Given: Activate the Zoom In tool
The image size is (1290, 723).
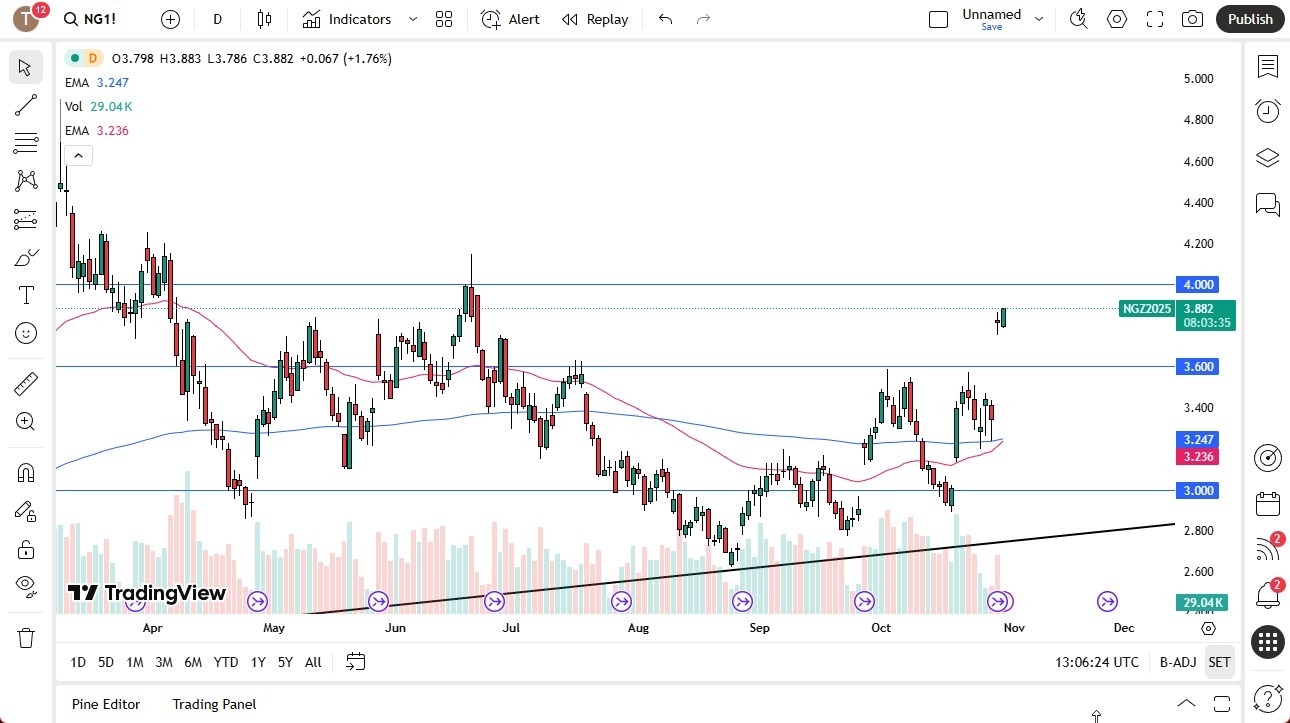Looking at the screenshot, I should [25, 421].
